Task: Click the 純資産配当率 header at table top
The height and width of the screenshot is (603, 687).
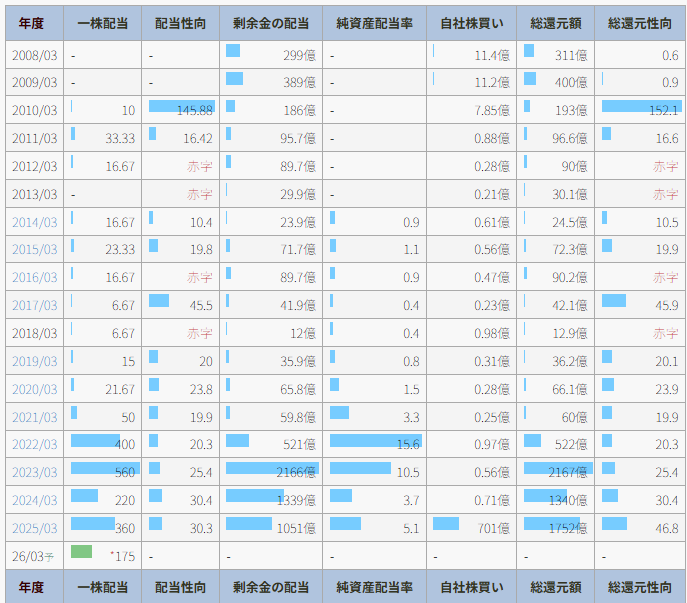Action: [374, 23]
